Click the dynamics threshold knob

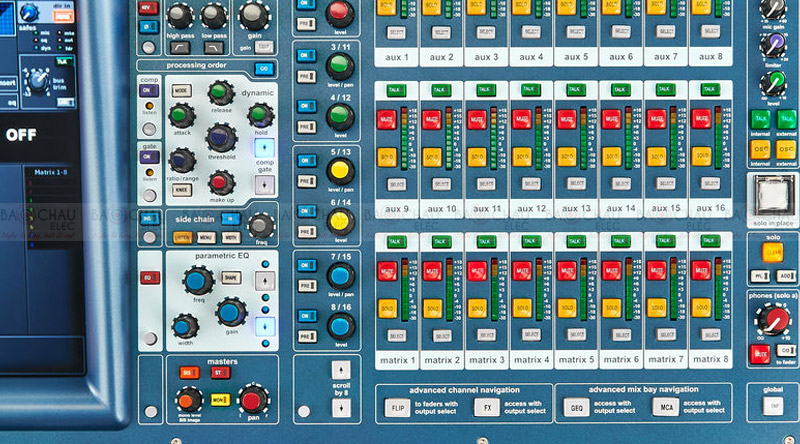[x=221, y=138]
